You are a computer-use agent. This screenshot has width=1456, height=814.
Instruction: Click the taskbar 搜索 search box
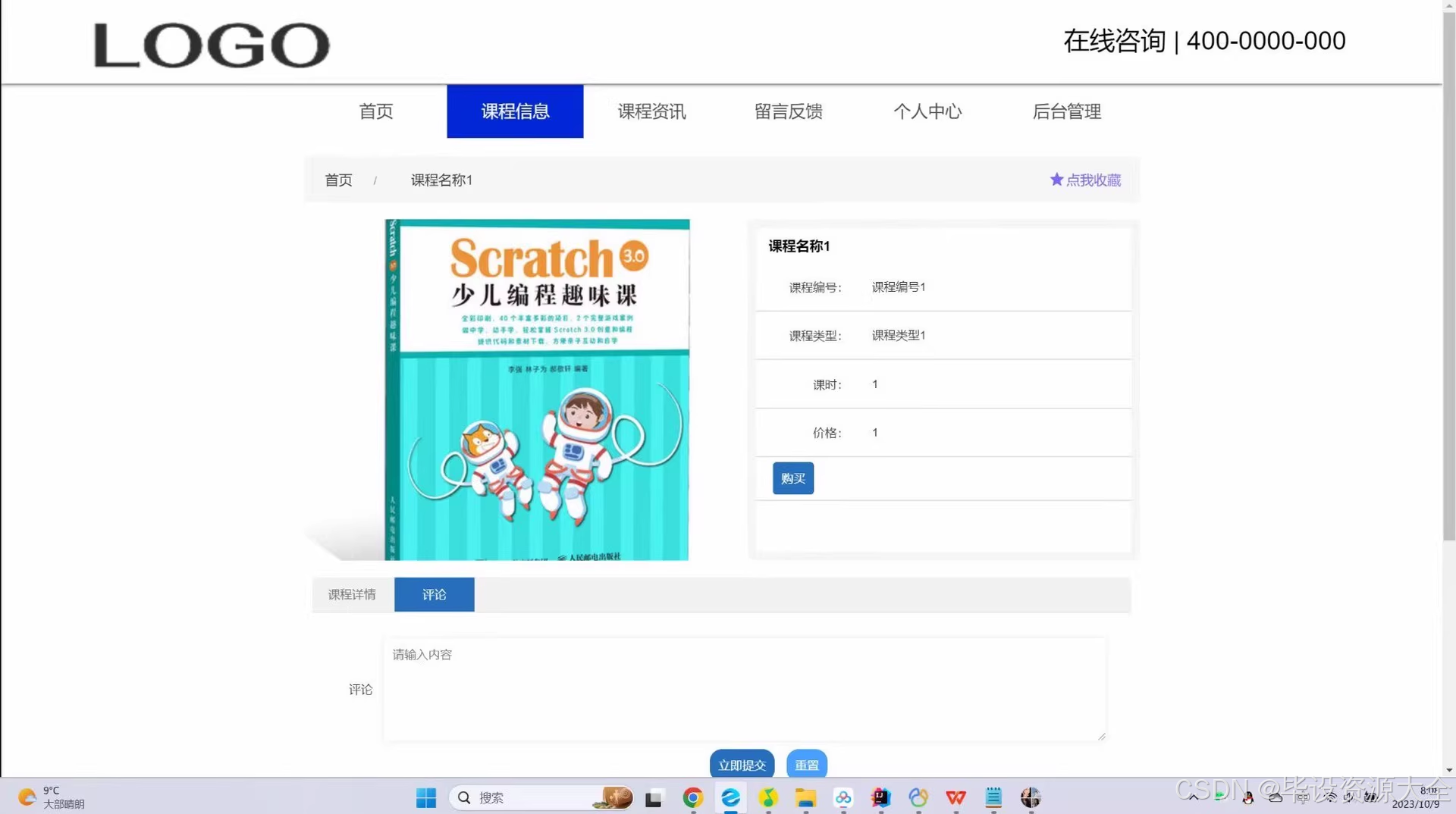(x=541, y=797)
